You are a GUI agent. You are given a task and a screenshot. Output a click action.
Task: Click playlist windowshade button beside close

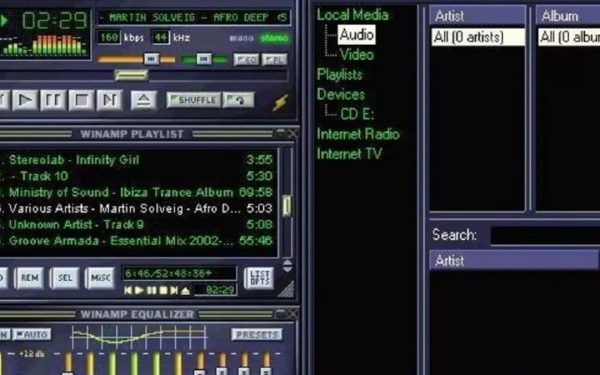pyautogui.click(x=280, y=133)
